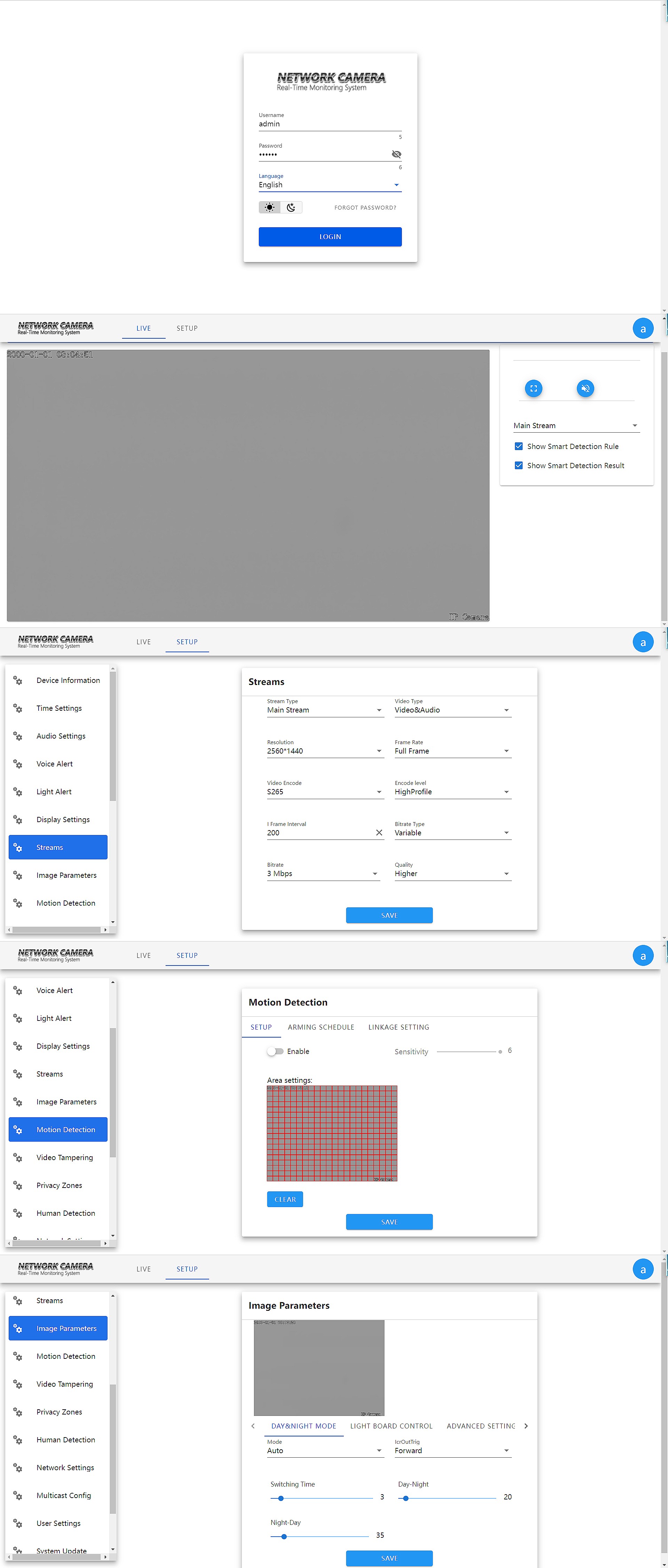
Task: Toggle password visibility eye icon
Action: (x=396, y=155)
